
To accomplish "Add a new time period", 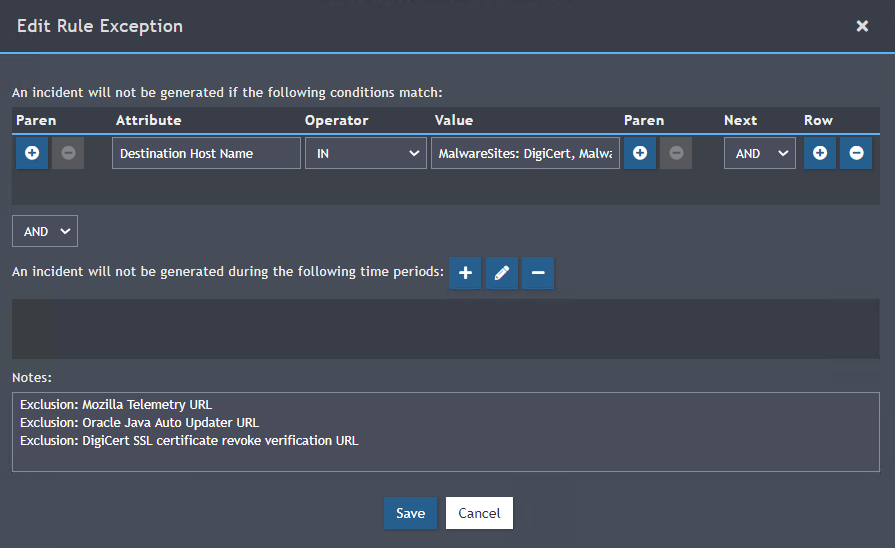I will (465, 273).
